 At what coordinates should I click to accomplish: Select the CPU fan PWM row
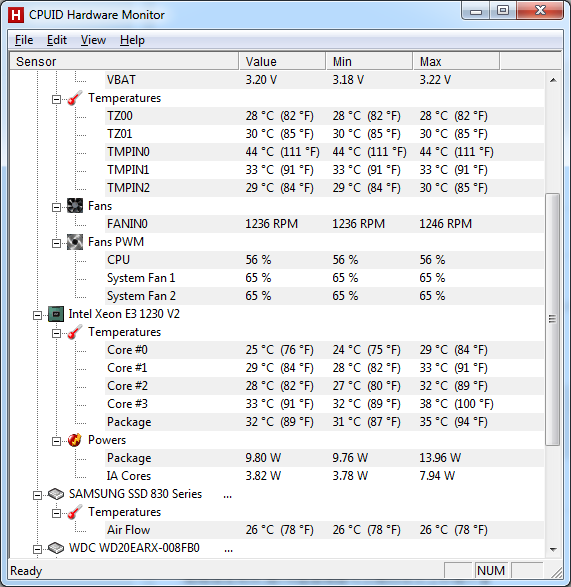pyautogui.click(x=324, y=260)
